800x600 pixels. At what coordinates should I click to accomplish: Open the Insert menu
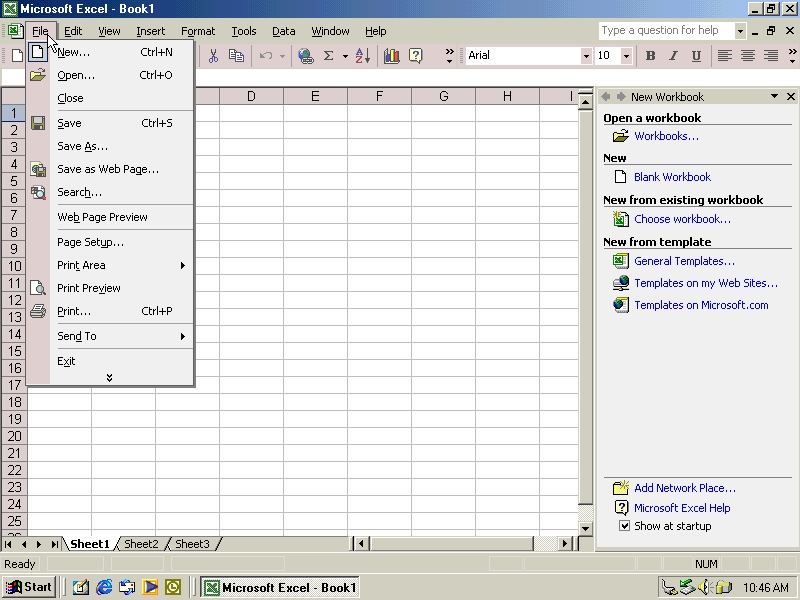151,31
